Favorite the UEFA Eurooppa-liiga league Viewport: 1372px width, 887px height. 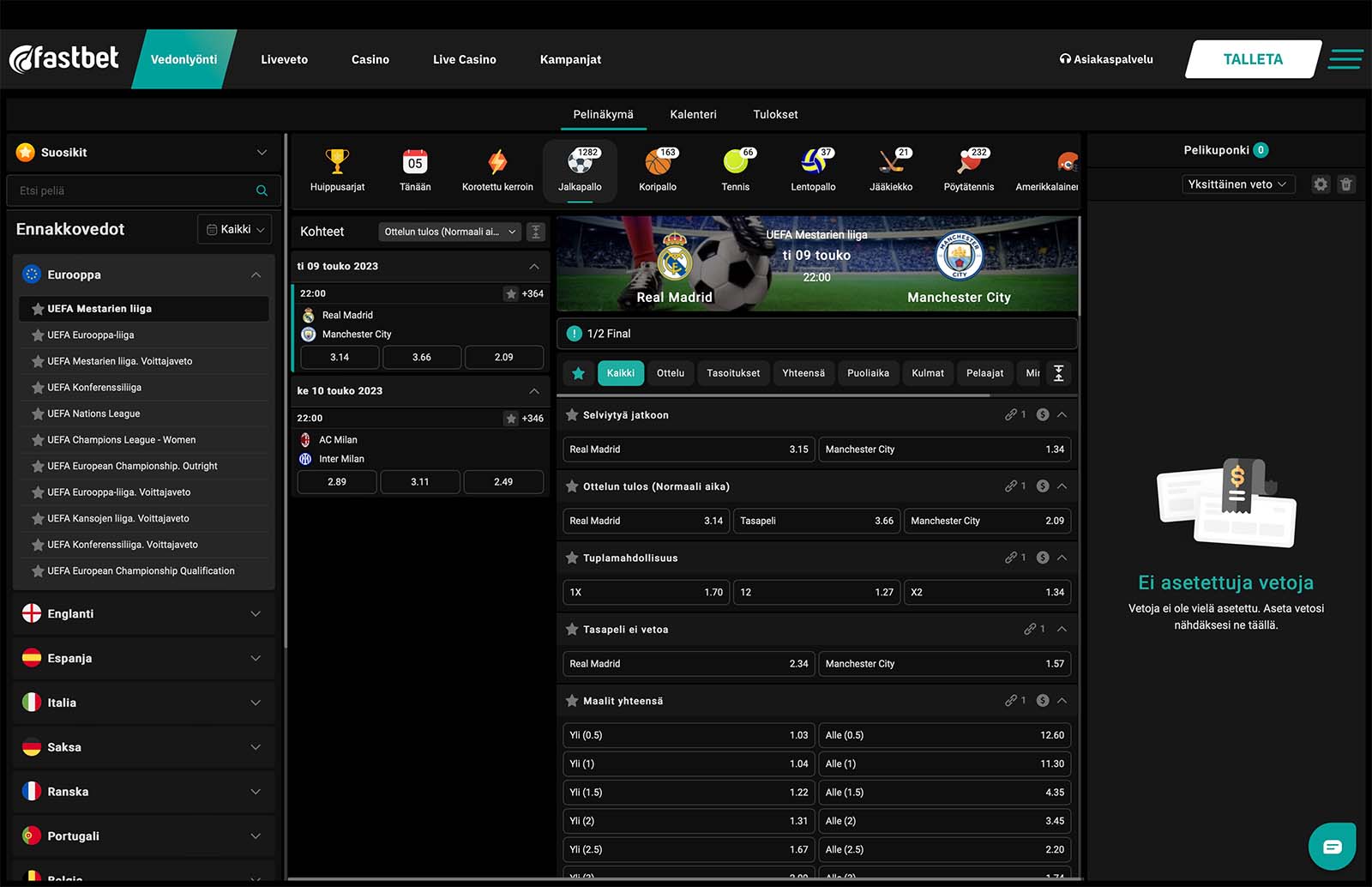(x=38, y=335)
